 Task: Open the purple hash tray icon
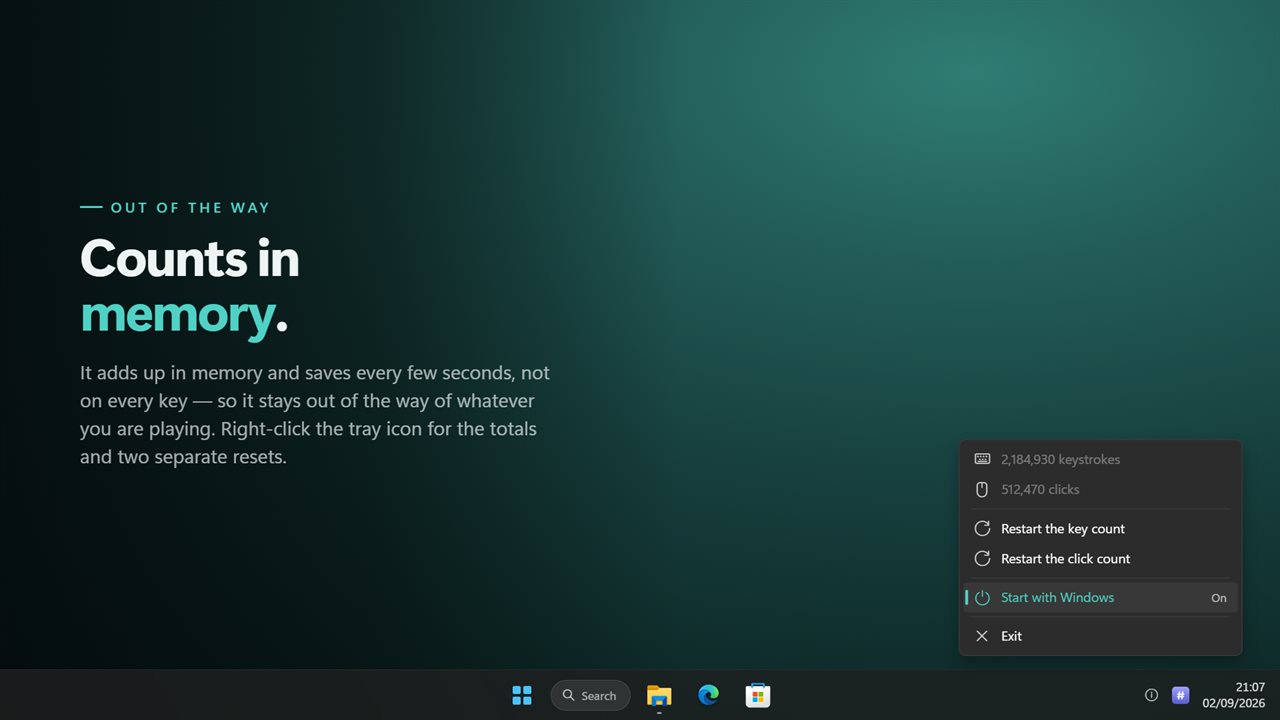1180,695
